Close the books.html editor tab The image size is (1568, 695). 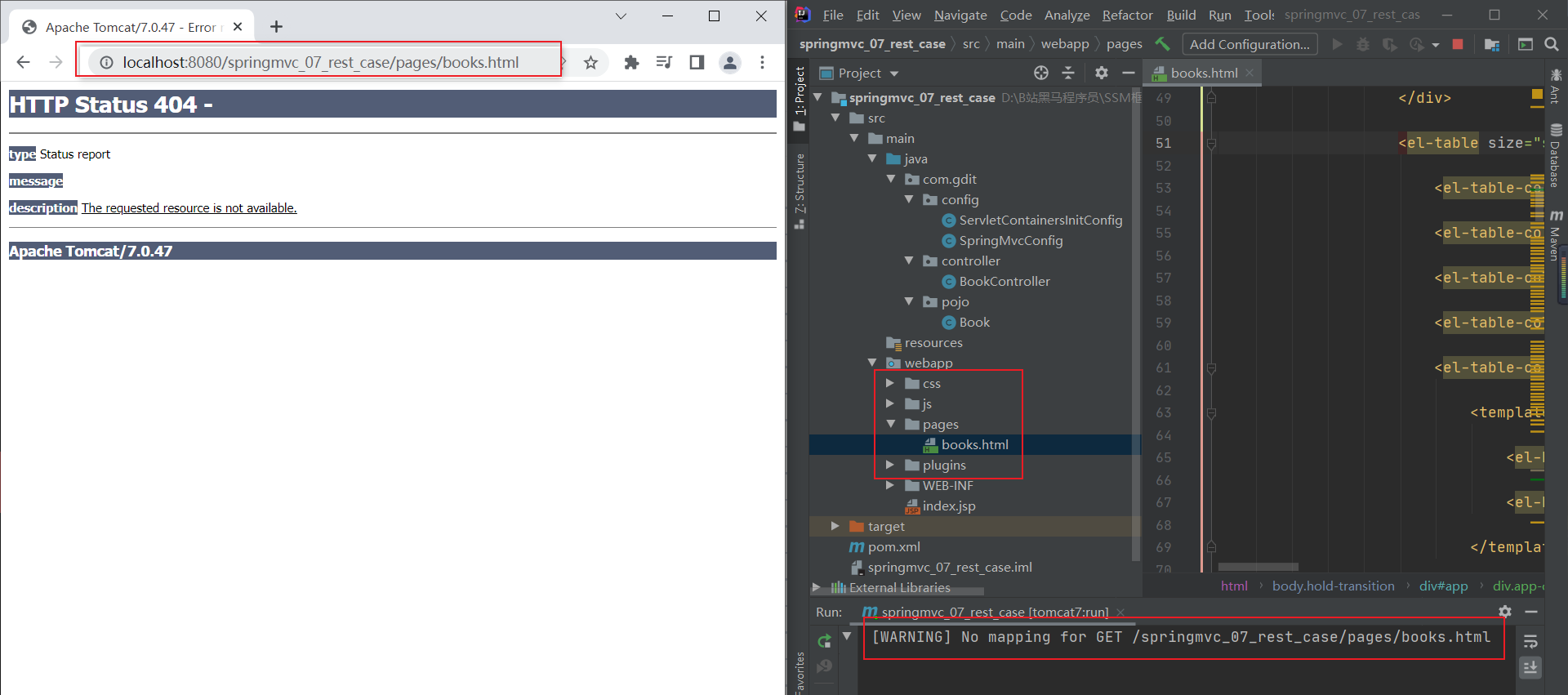(1249, 73)
